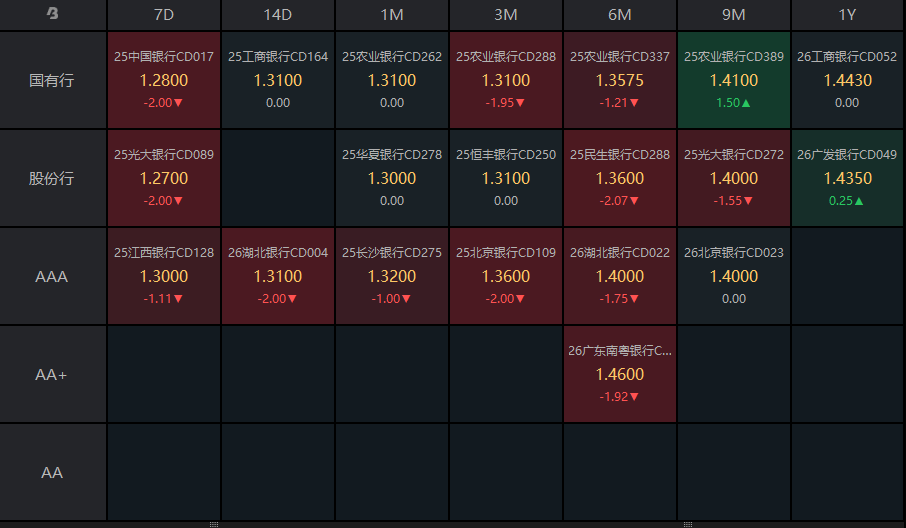Screen dimensions: 906x528
Task: Select the 1M tenor column header
Action: pyautogui.click(x=392, y=15)
